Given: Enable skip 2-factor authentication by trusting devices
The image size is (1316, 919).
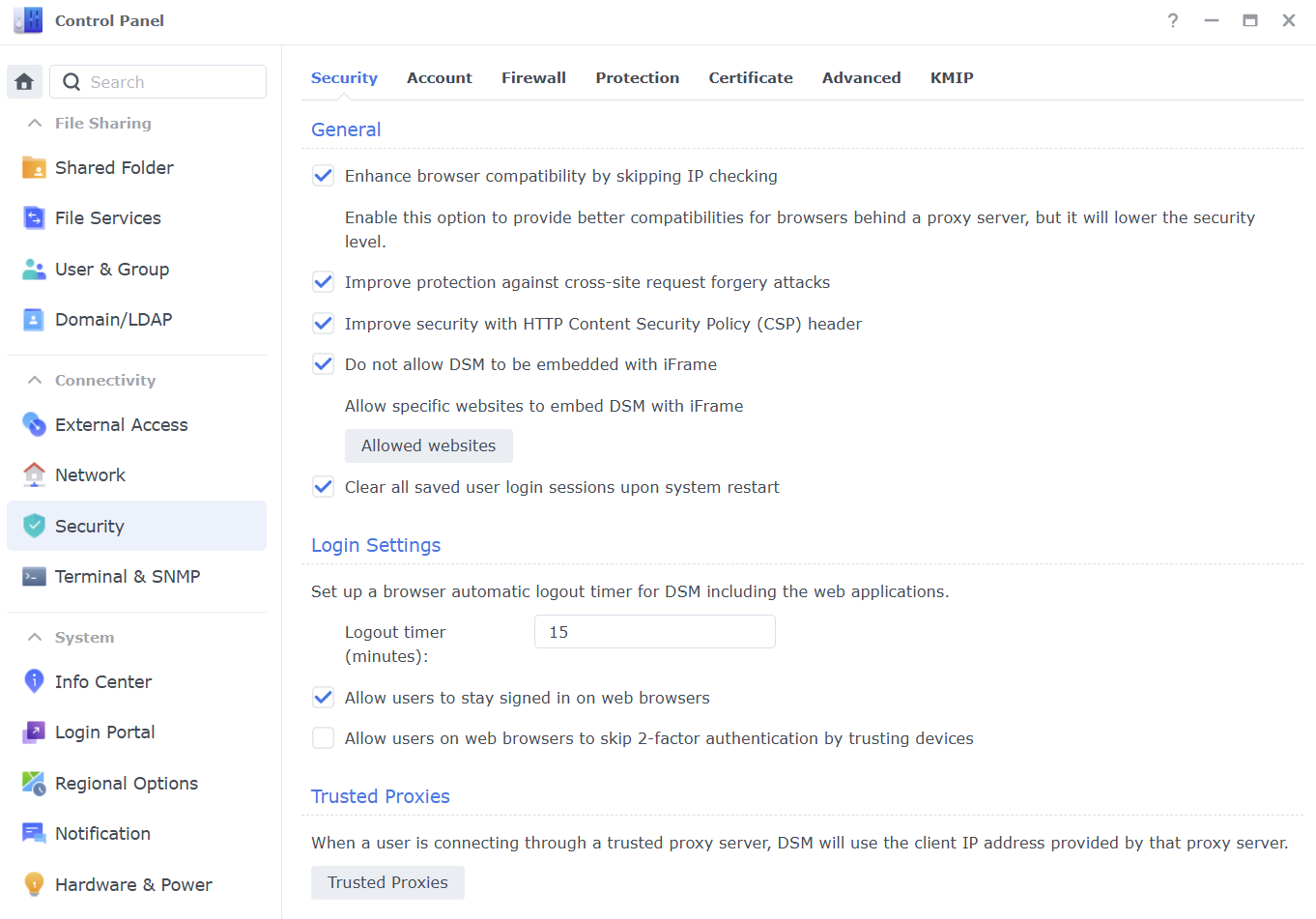Looking at the screenshot, I should (324, 738).
